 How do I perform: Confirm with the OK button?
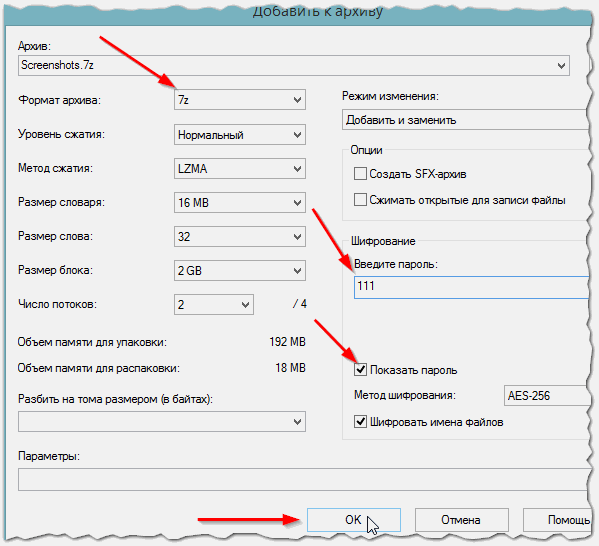[354, 520]
